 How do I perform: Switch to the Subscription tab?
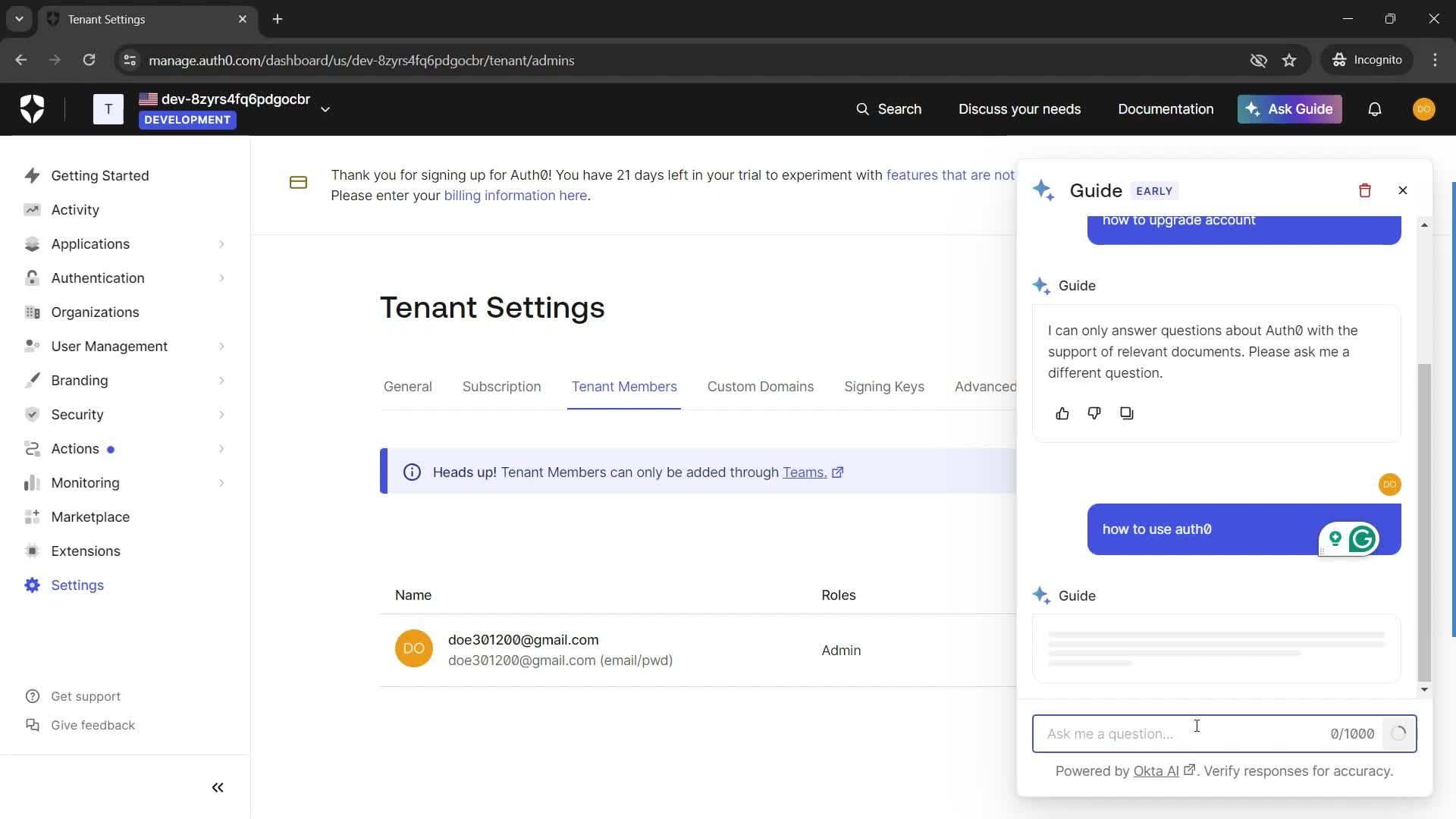pyautogui.click(x=501, y=387)
